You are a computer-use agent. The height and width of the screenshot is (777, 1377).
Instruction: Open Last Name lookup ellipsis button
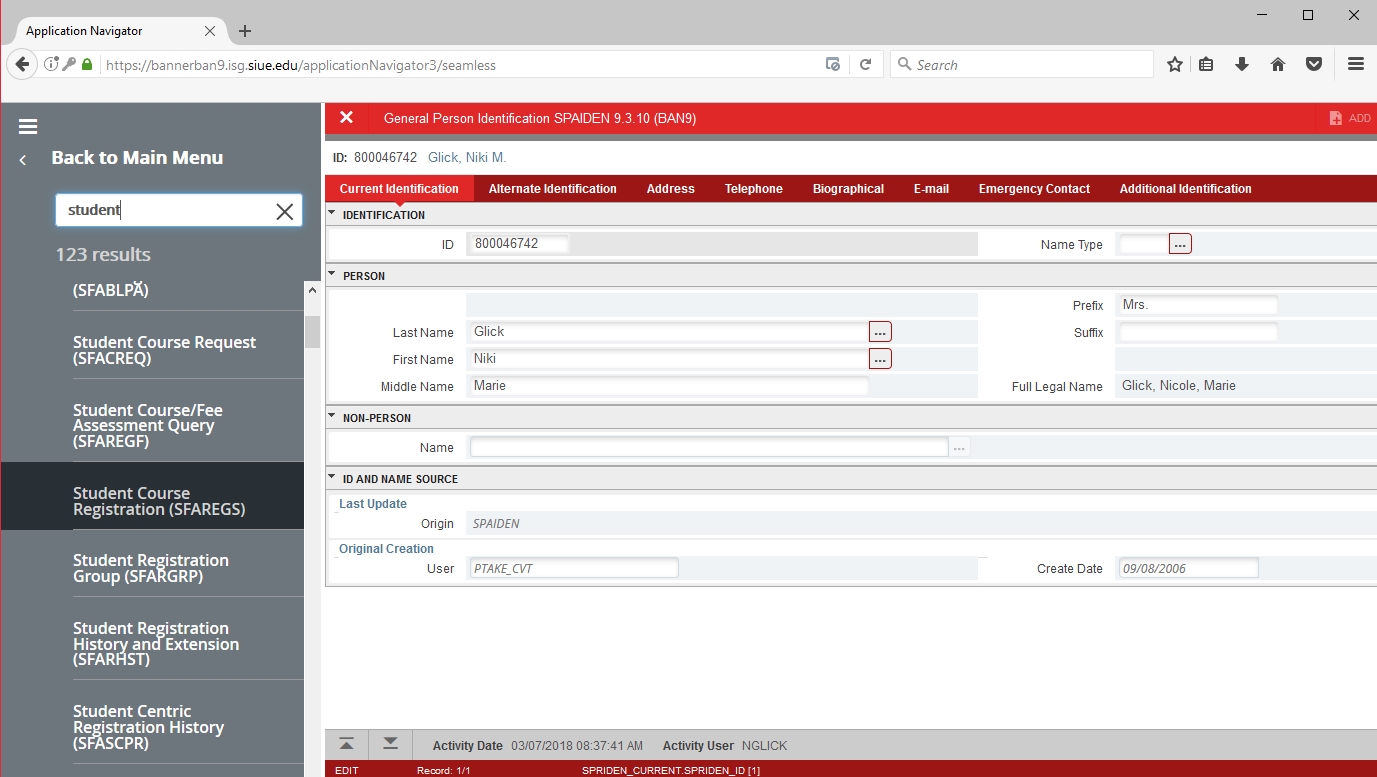(x=880, y=332)
